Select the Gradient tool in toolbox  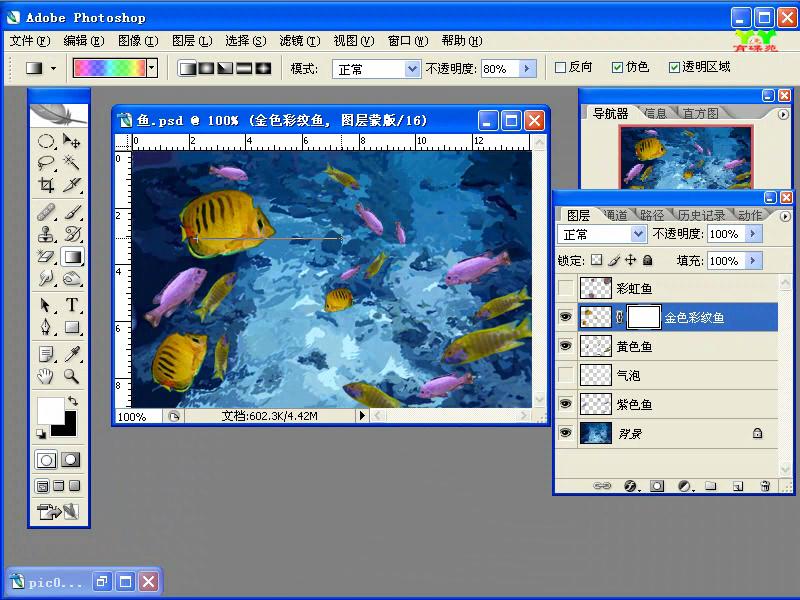[x=71, y=256]
